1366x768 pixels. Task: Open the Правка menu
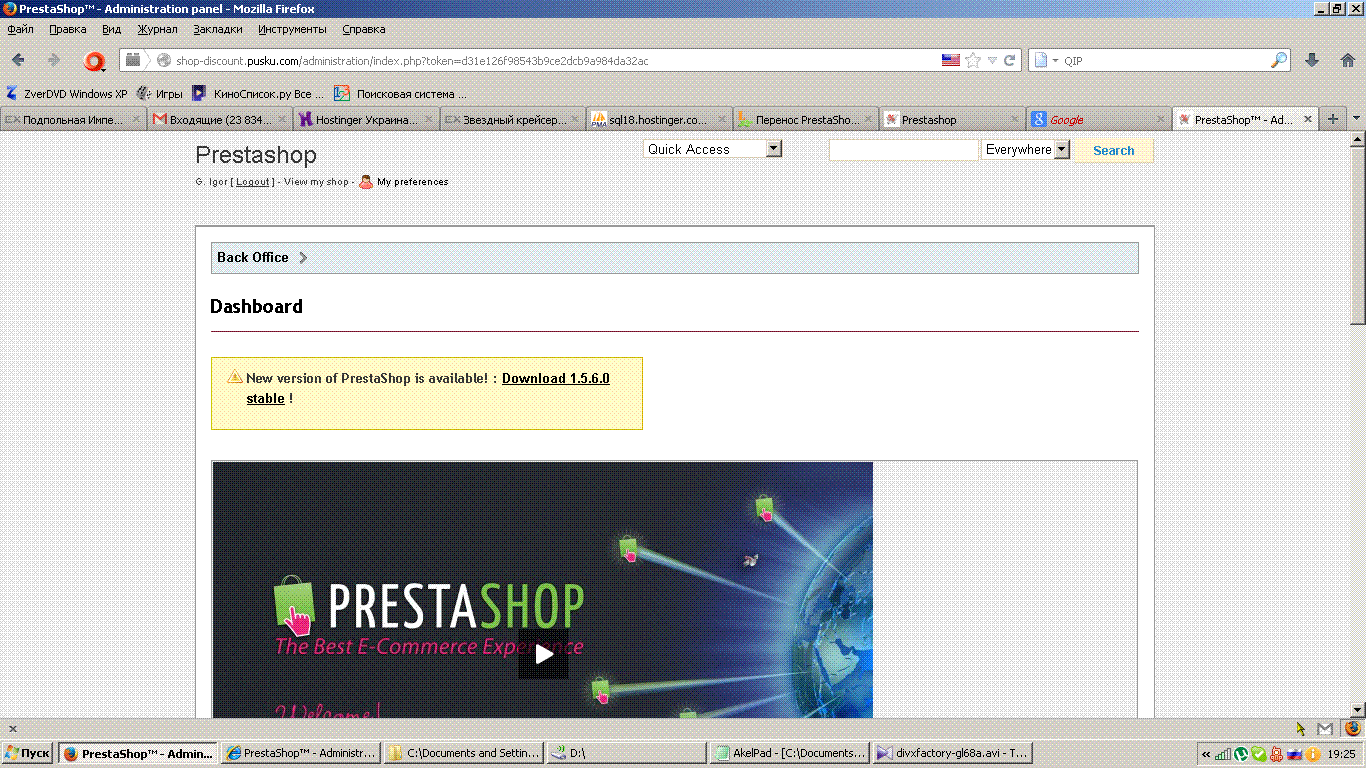coord(68,29)
